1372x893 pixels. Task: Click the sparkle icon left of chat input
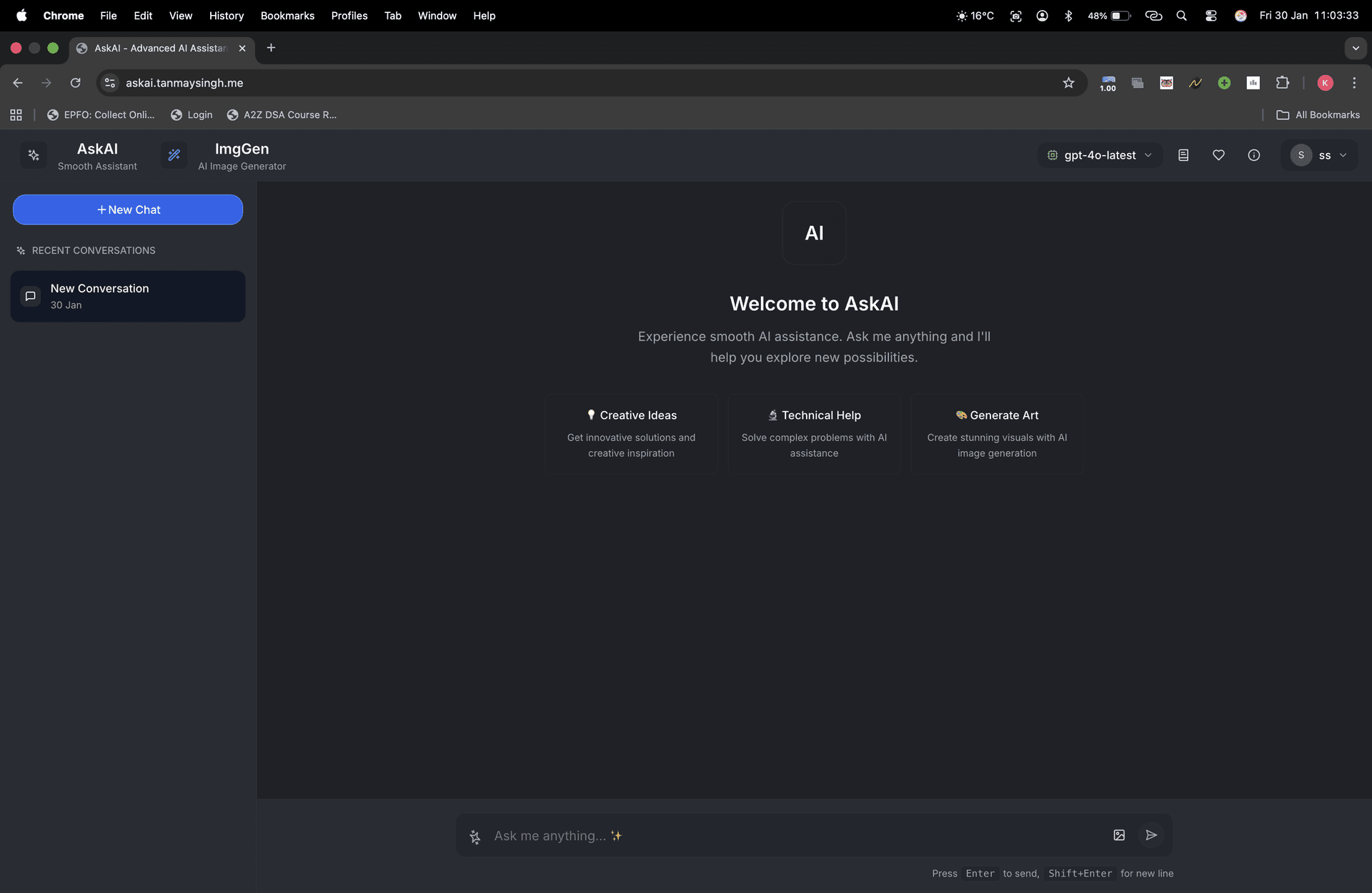475,837
